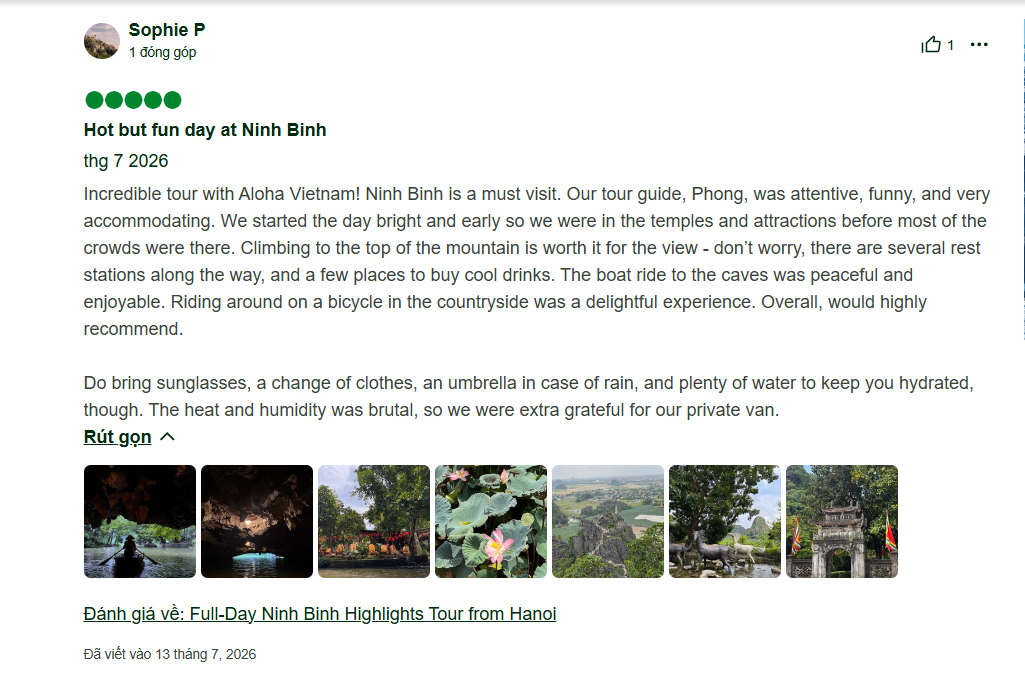Open the pink lotus flowers photo
Screen dimensions: 1025x684
click(x=491, y=521)
